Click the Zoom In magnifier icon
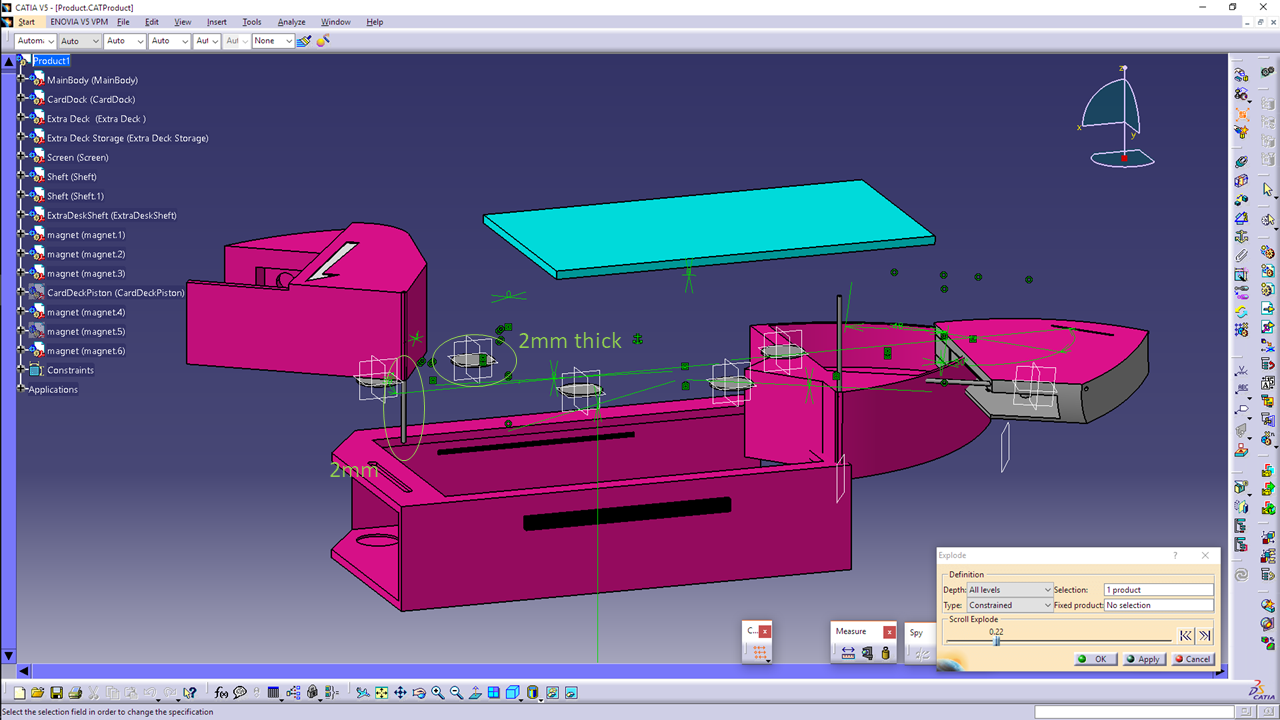The height and width of the screenshot is (720, 1280). pyautogui.click(x=438, y=692)
